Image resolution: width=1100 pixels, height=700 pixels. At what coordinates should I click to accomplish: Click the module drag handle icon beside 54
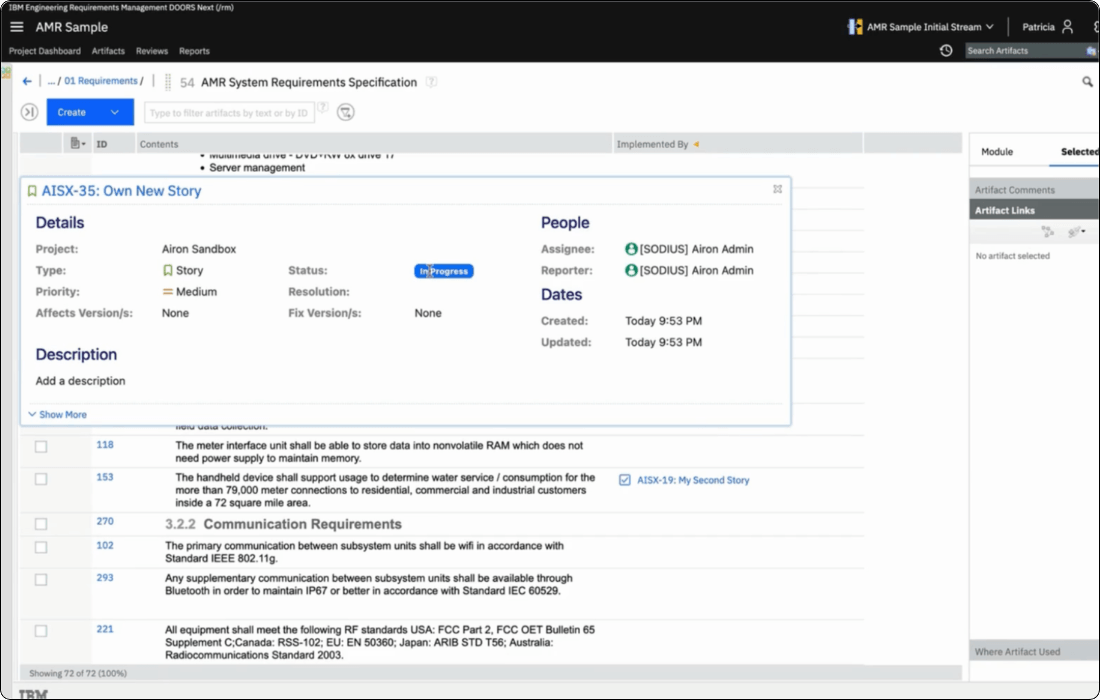[x=168, y=82]
